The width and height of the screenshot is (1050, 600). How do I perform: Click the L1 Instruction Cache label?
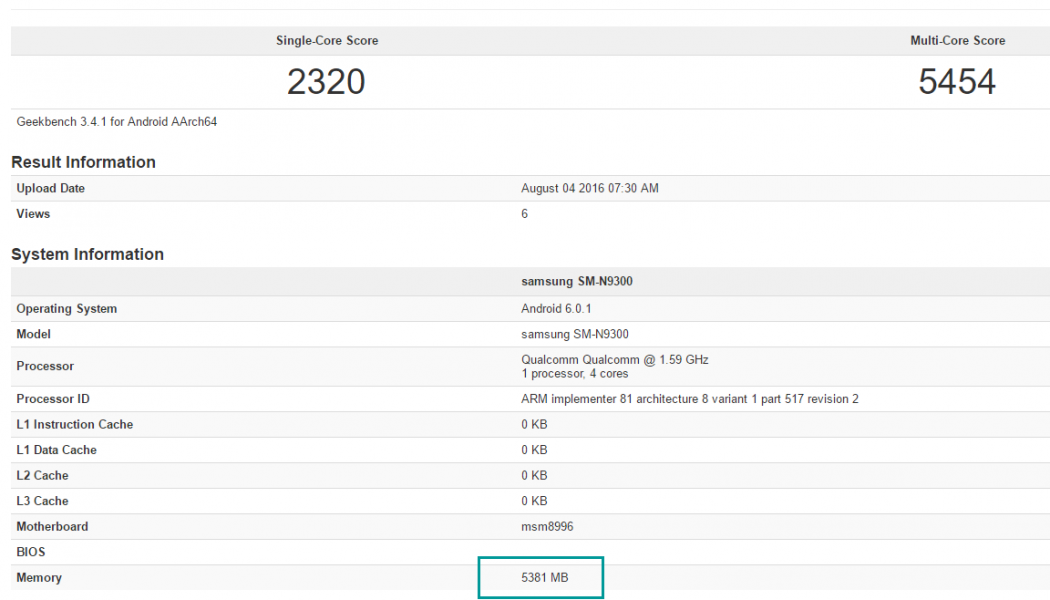74,425
